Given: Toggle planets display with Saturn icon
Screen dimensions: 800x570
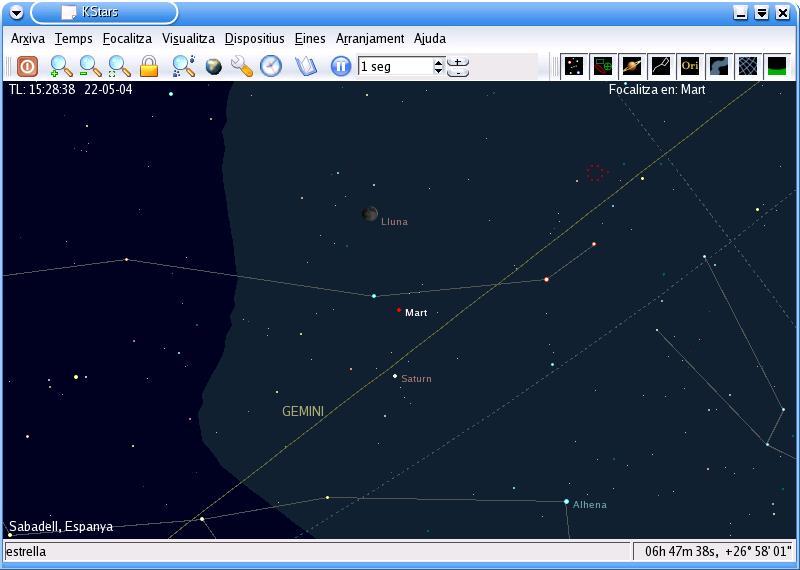Looking at the screenshot, I should (632, 66).
